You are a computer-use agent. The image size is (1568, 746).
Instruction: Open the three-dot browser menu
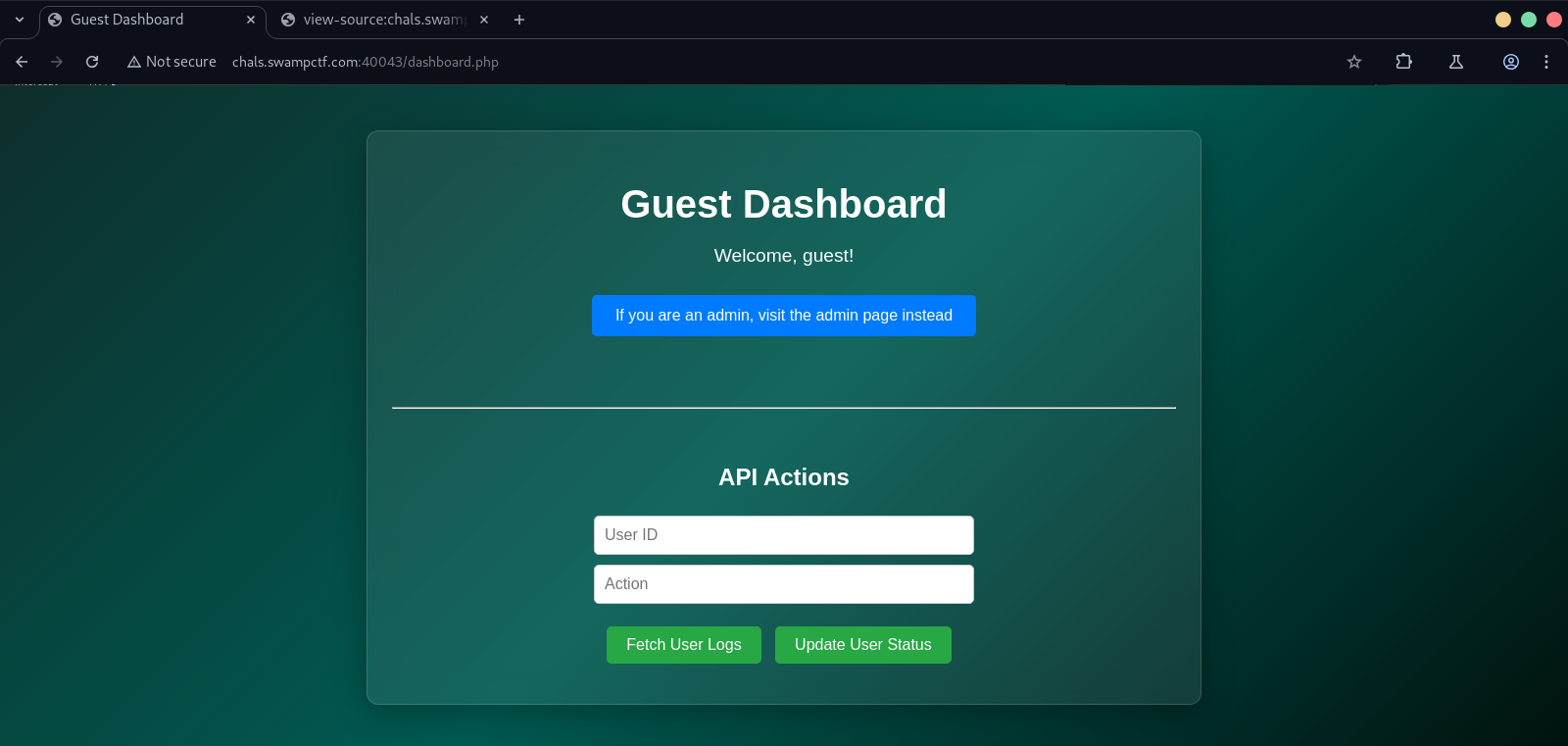click(x=1546, y=62)
